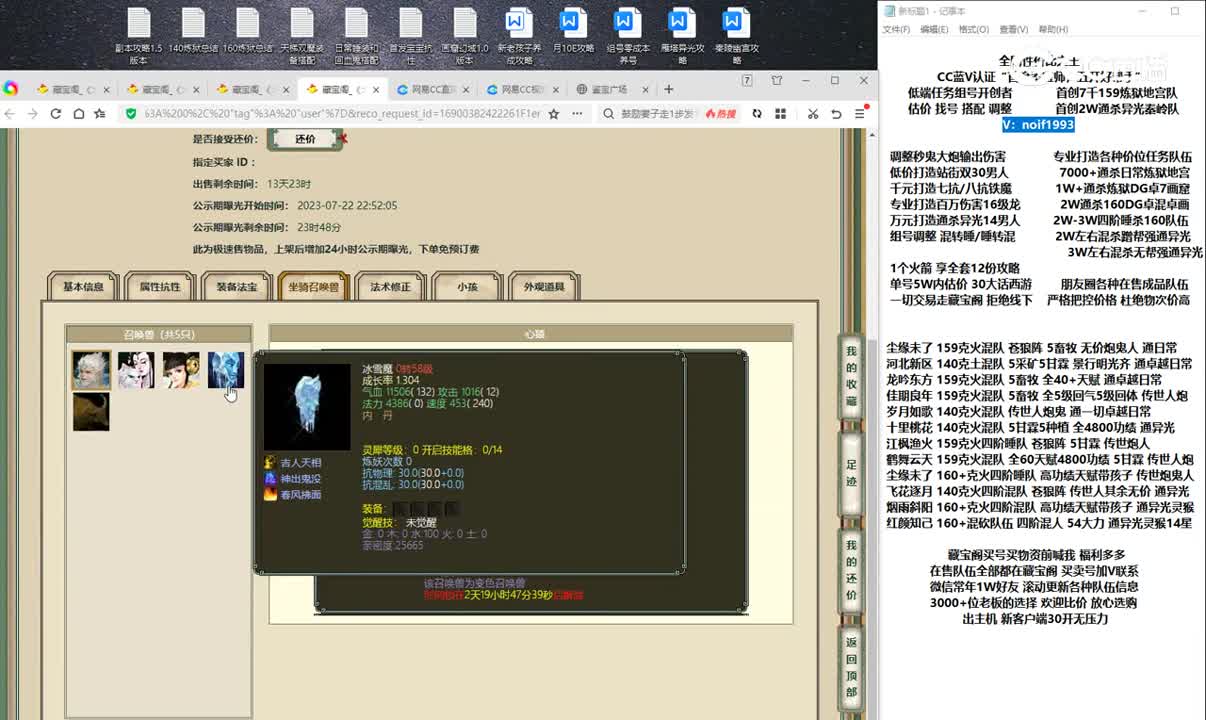Open Notepad 文件(F) menu

[896, 30]
